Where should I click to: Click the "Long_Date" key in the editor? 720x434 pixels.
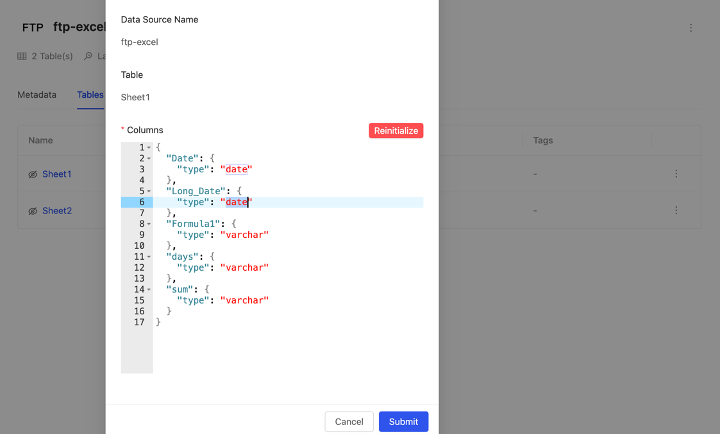tap(196, 191)
